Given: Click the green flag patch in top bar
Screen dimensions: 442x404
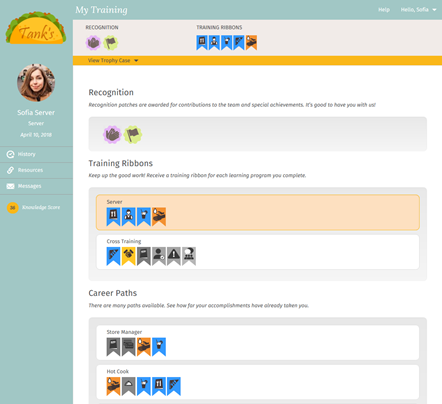Looking at the screenshot, I should tap(111, 43).
